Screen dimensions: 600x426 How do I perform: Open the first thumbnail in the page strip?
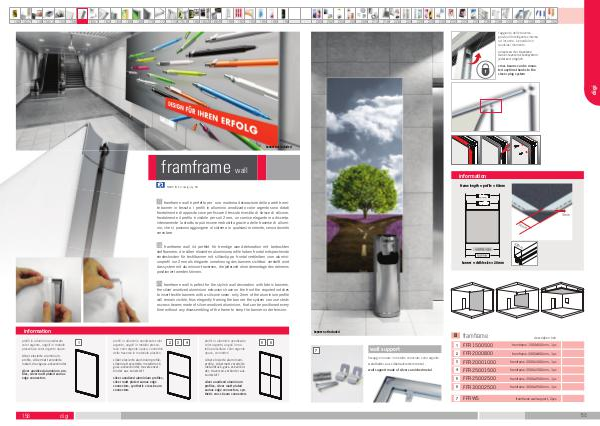tap(15, 16)
